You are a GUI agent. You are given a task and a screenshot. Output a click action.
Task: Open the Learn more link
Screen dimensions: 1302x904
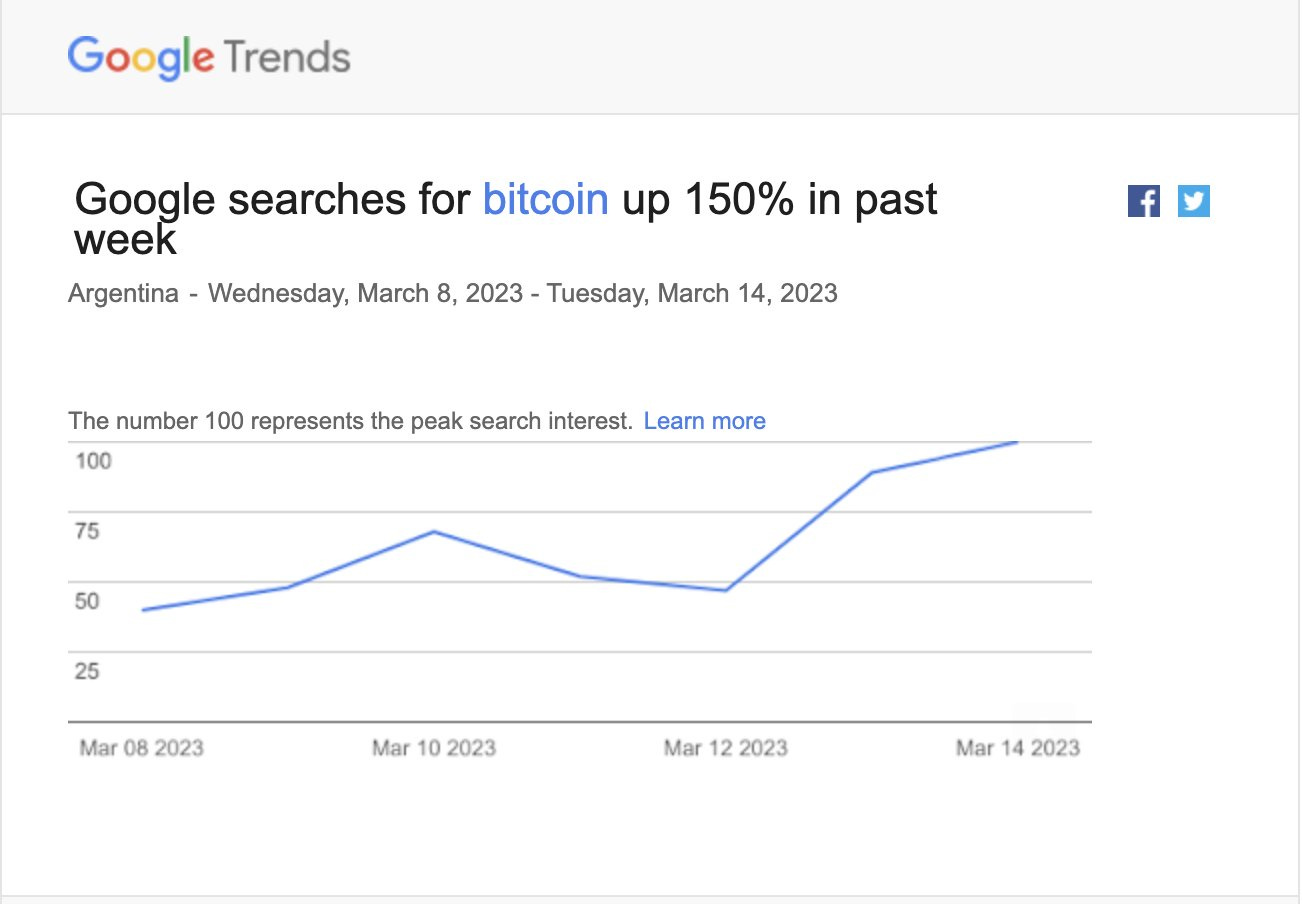(704, 421)
